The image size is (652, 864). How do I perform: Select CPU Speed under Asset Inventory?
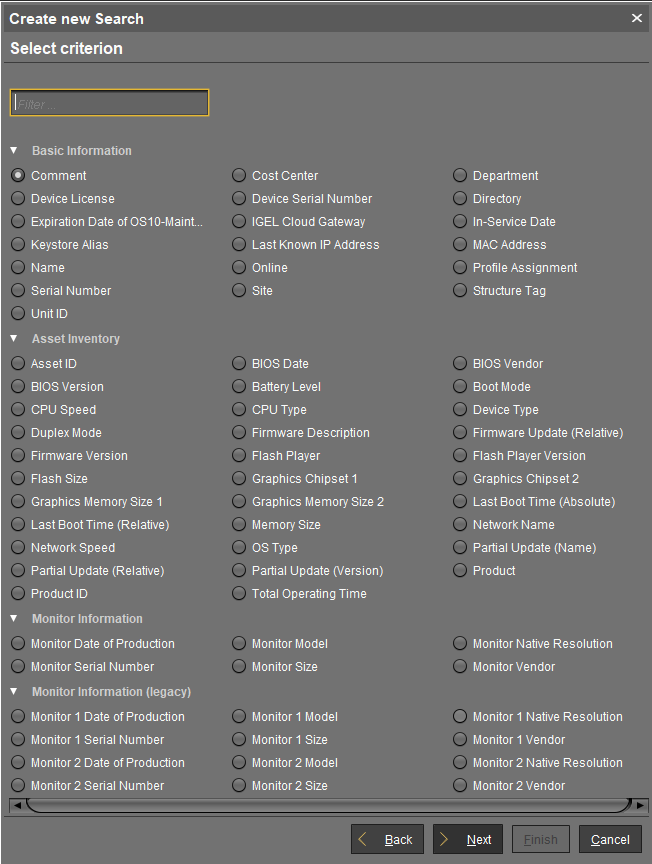click(x=18, y=409)
